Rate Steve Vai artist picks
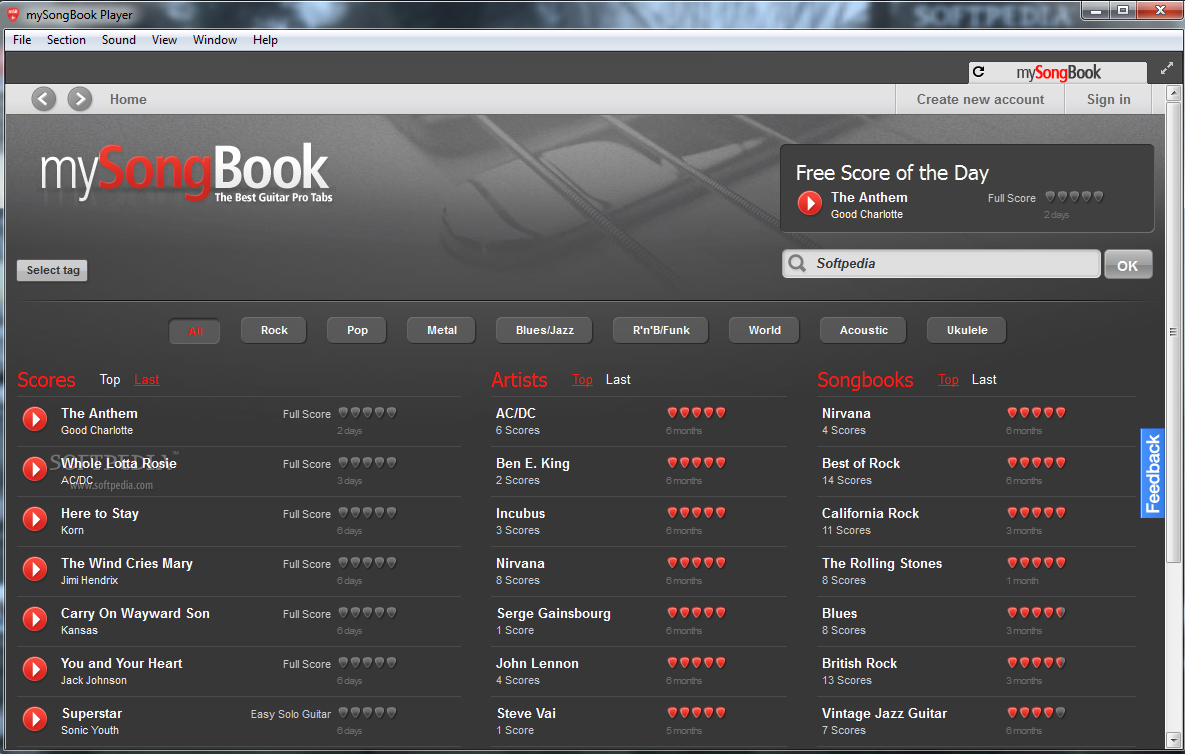 pyautogui.click(x=696, y=712)
